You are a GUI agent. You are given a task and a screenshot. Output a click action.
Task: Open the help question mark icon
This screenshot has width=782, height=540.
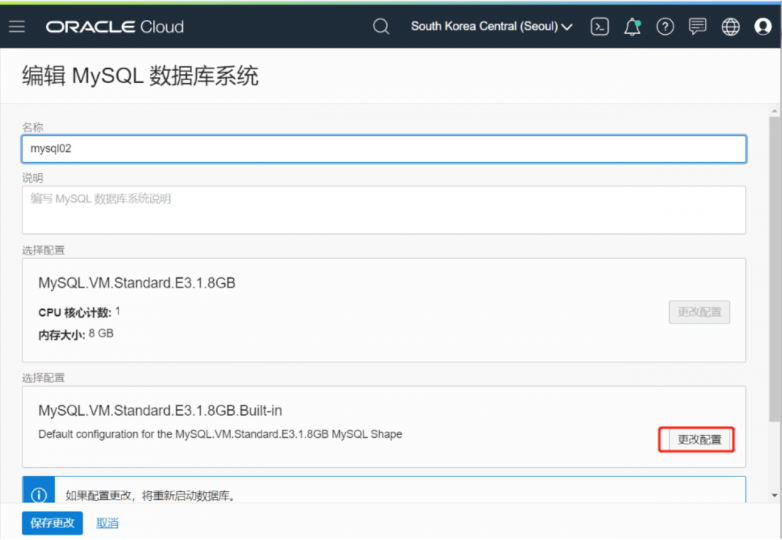[x=665, y=26]
